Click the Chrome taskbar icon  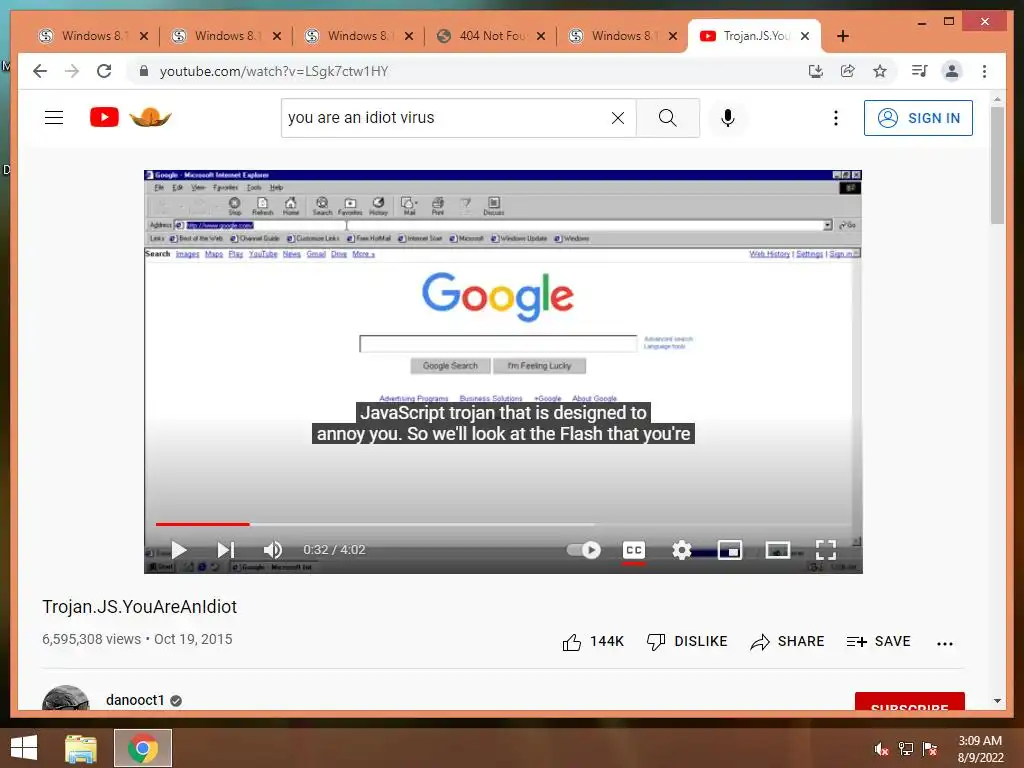click(142, 748)
